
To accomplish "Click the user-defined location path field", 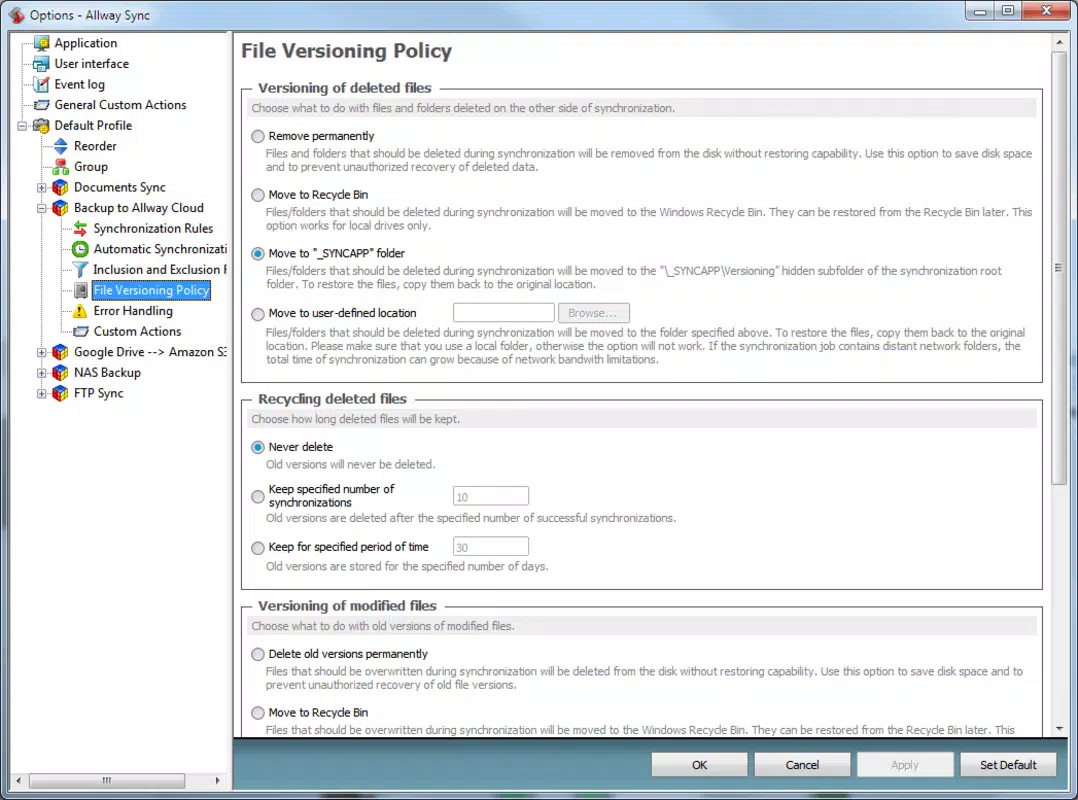I will [x=503, y=313].
